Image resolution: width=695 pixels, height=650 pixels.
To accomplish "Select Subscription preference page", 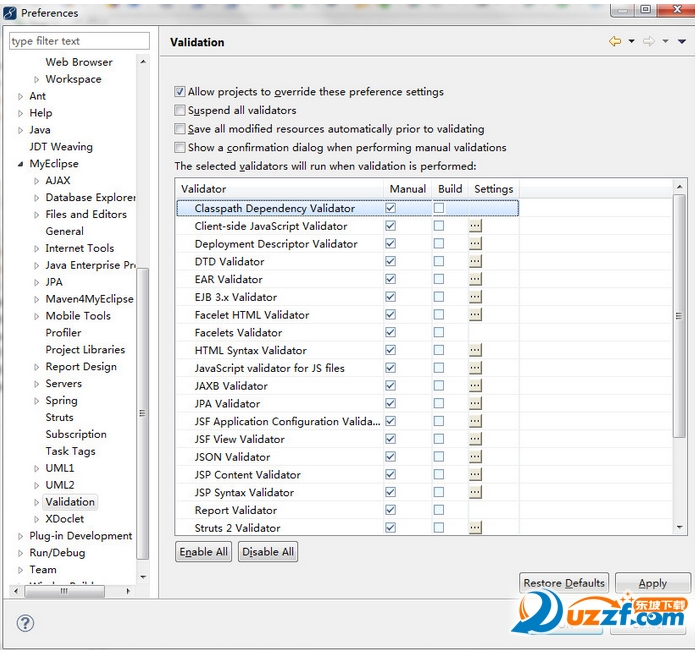I will 76,434.
